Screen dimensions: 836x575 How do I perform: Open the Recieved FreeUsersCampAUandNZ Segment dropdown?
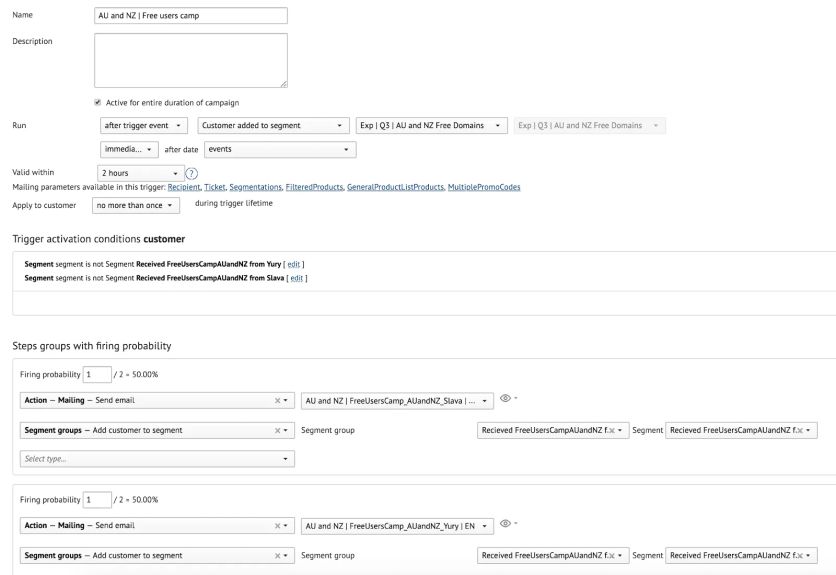pos(741,430)
